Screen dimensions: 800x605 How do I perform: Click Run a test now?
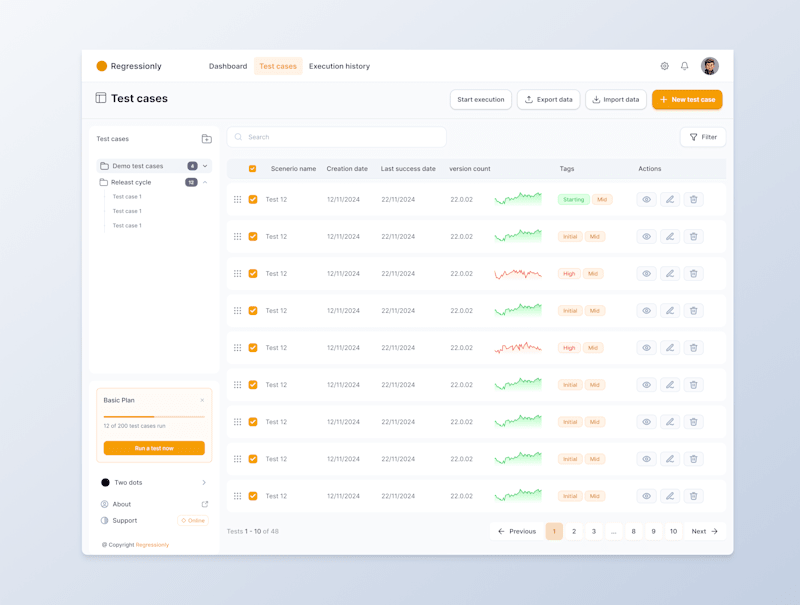point(154,448)
